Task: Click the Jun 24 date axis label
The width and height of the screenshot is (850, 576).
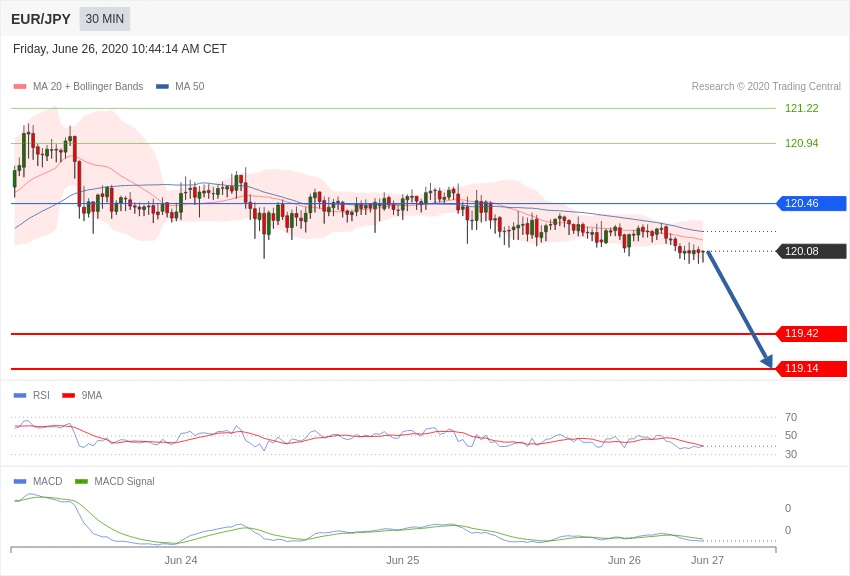Action: tap(181, 560)
